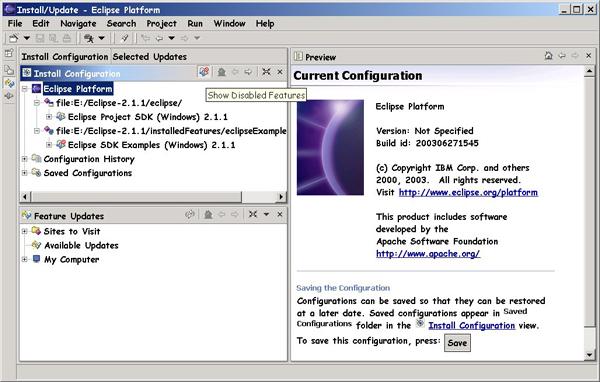Click Home icon in Feature Updates view
Viewport: 600px width, 382px height.
pyautogui.click(x=208, y=214)
